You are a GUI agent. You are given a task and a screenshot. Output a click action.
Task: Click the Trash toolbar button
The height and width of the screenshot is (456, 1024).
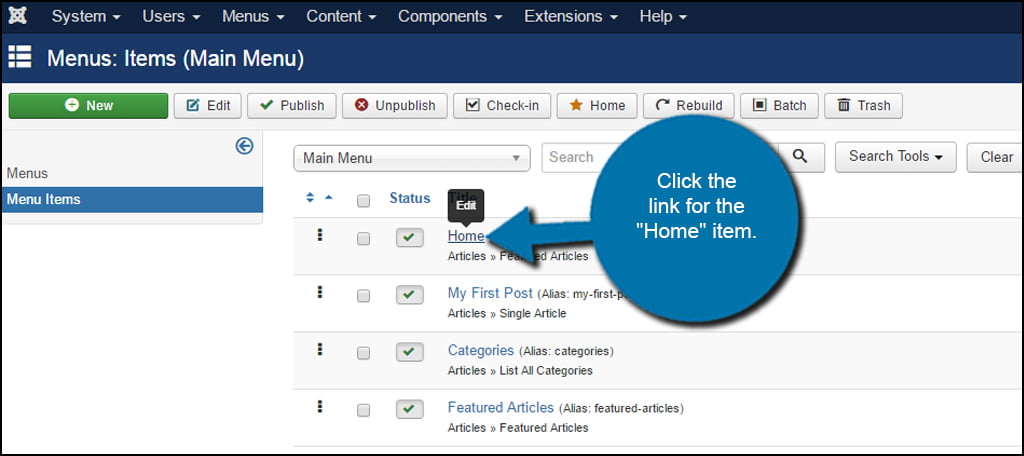[x=863, y=106]
